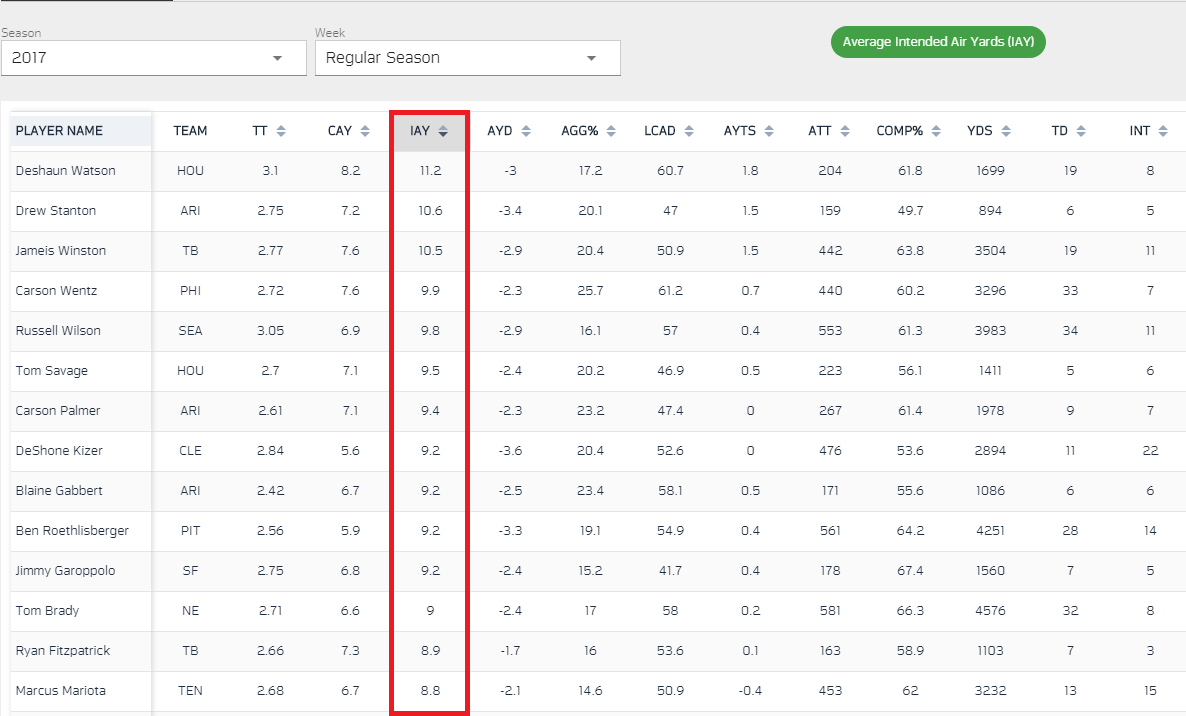The image size is (1186, 716).
Task: Select the Tom Brady row name
Action: pyautogui.click(x=48, y=611)
